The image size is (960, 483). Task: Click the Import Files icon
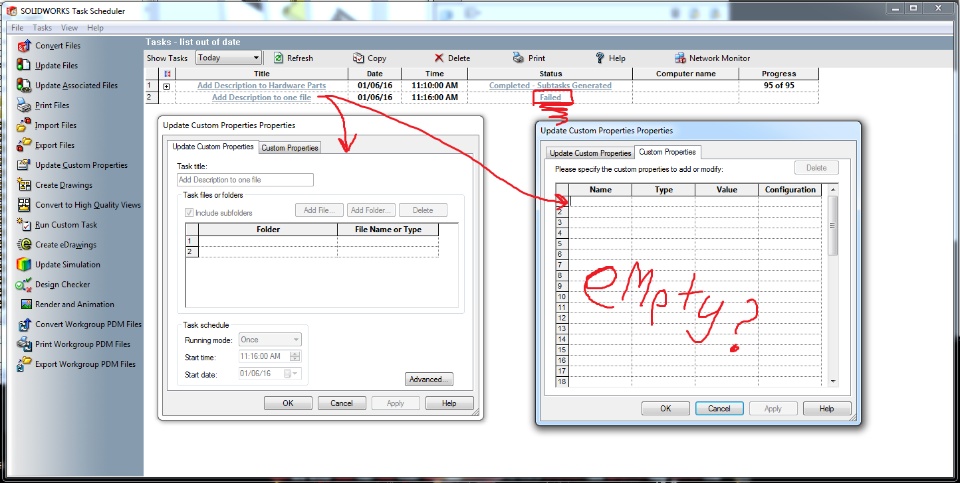24,125
